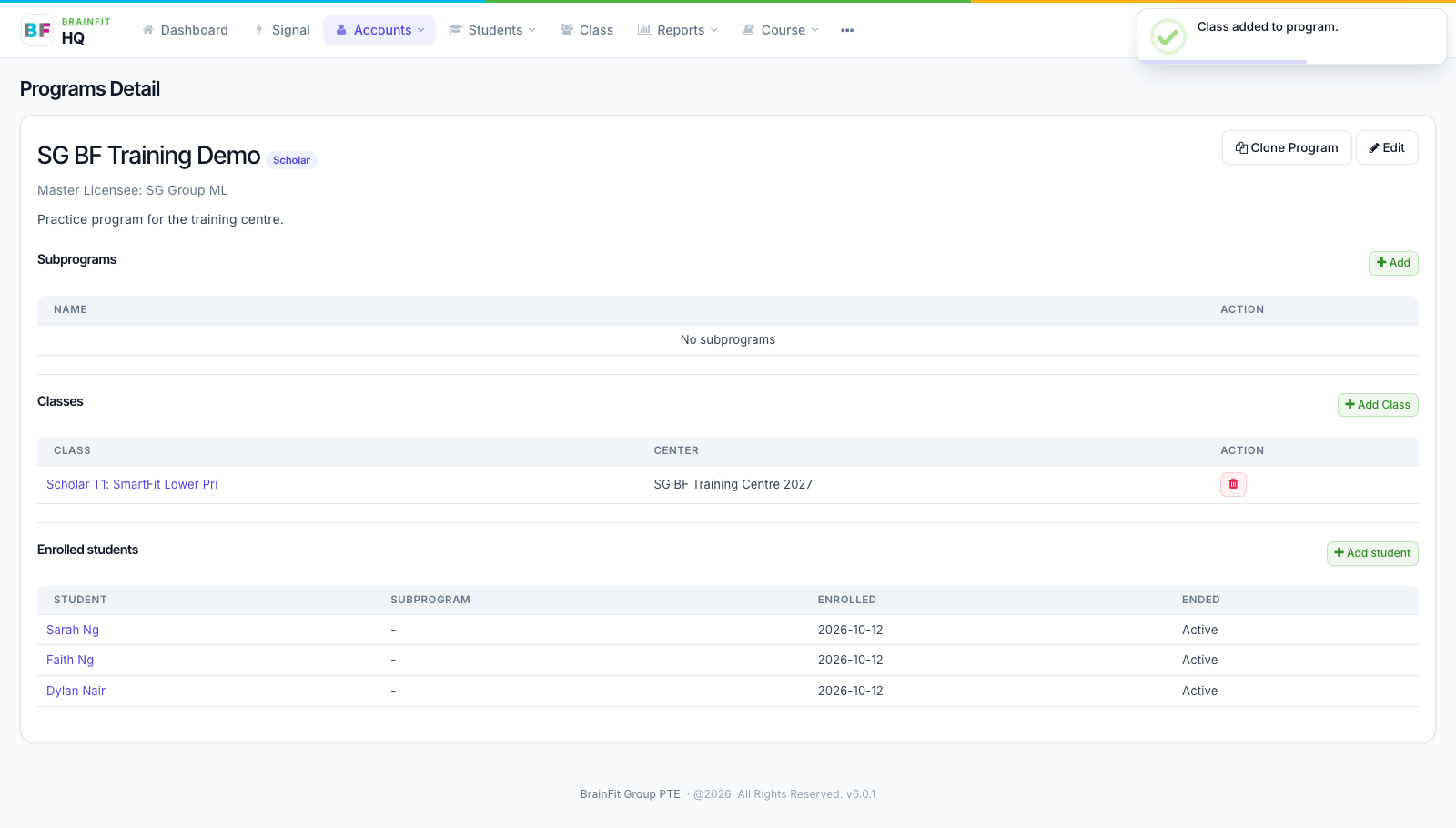The height and width of the screenshot is (828, 1456).
Task: Open Dylan Nair's student profile
Action: tap(76, 691)
